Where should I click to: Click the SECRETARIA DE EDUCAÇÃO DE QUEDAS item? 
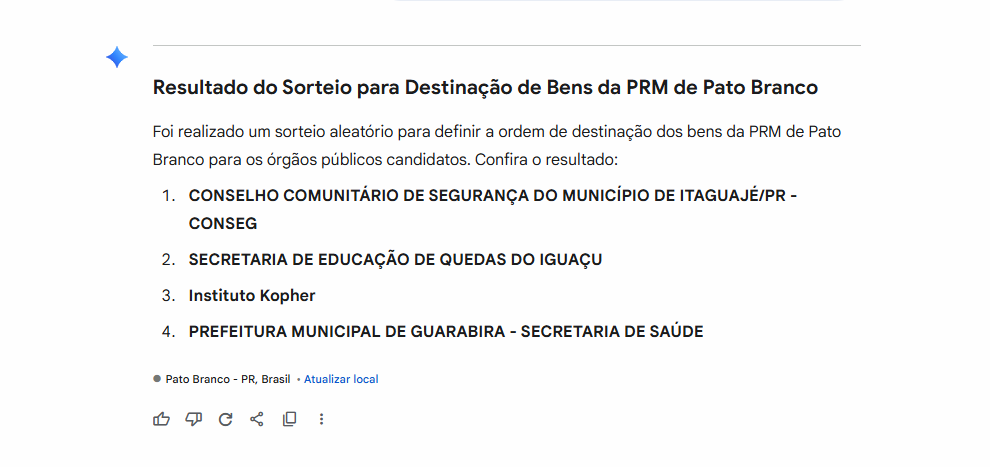point(395,260)
